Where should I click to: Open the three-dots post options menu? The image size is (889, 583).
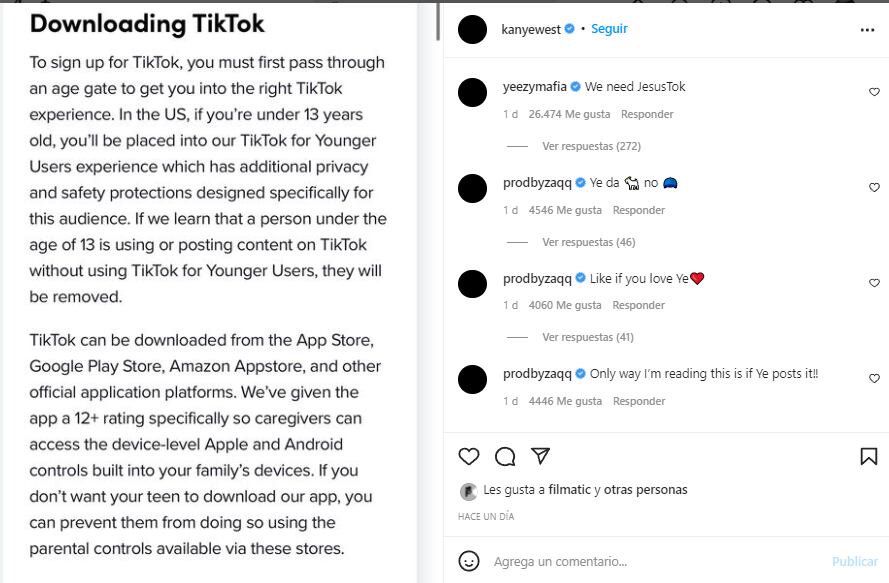pos(867,30)
